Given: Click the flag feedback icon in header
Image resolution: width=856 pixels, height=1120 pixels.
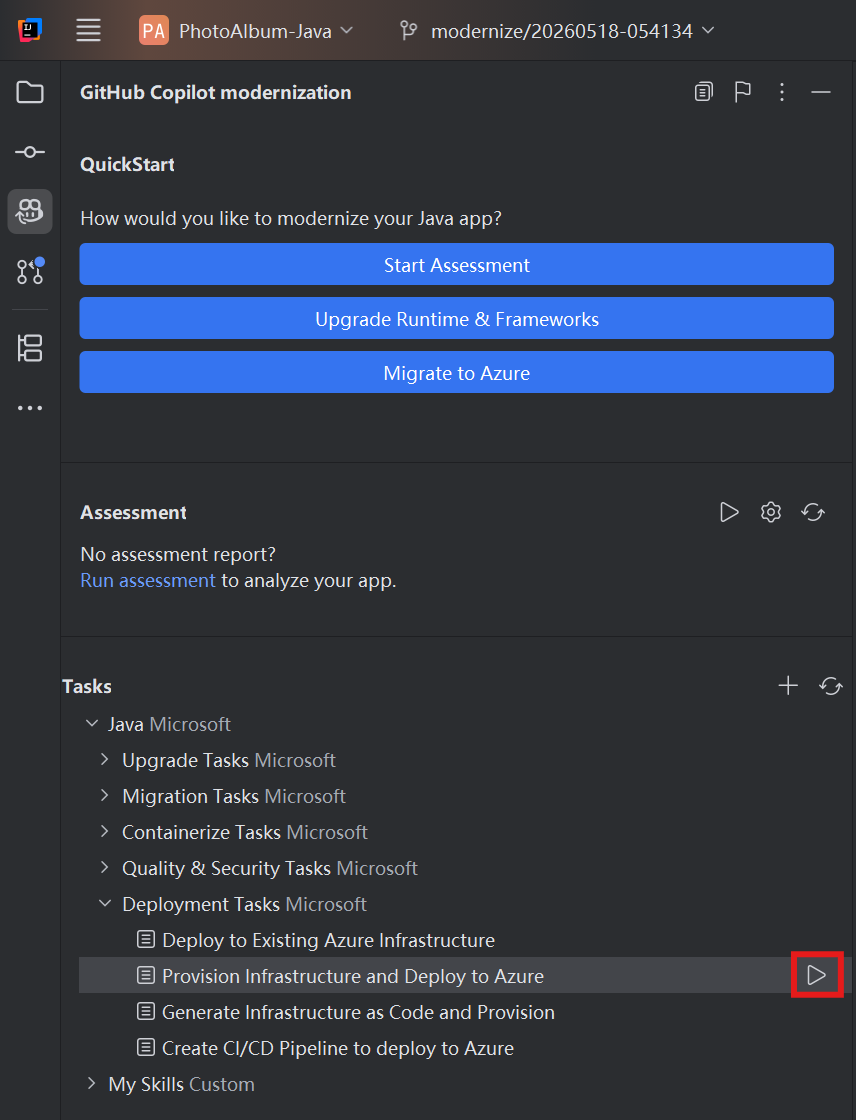Looking at the screenshot, I should coord(743,92).
